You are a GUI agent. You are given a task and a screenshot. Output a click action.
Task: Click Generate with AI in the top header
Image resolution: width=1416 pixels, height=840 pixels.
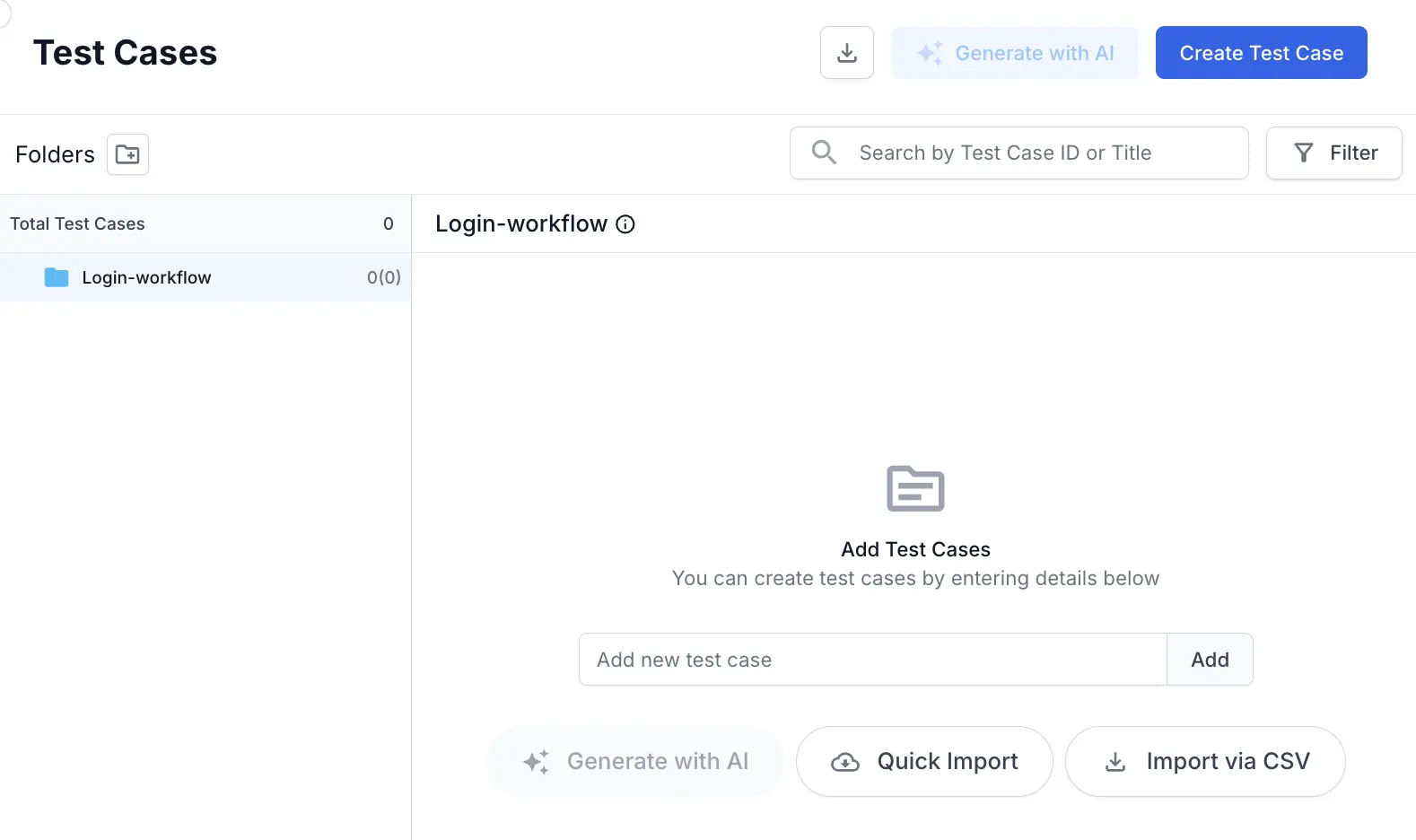(1014, 53)
